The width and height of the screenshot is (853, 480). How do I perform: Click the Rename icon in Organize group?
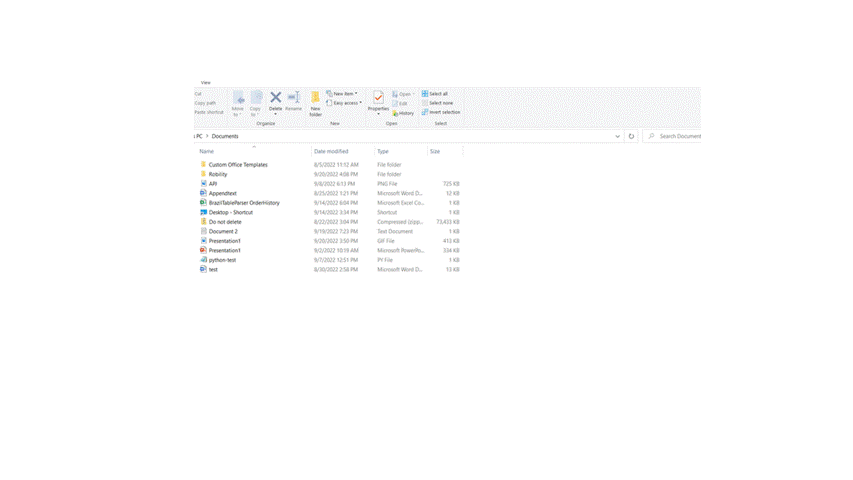(293, 98)
